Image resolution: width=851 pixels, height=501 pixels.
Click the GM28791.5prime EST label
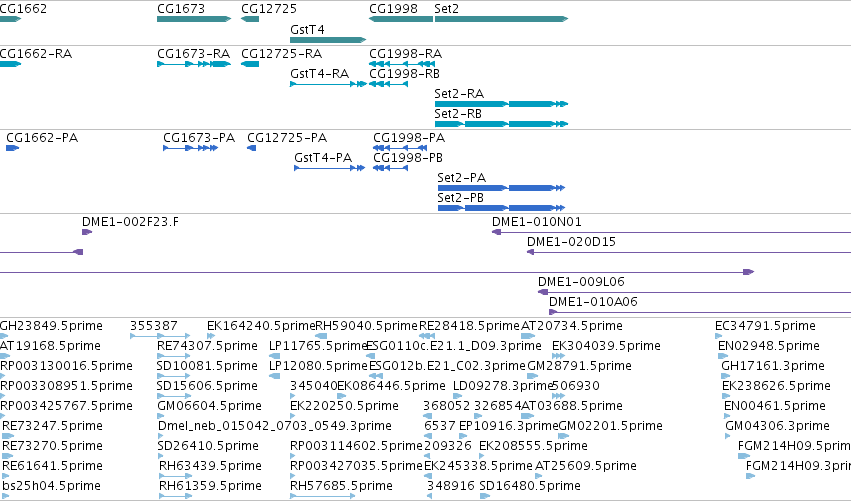pos(579,366)
